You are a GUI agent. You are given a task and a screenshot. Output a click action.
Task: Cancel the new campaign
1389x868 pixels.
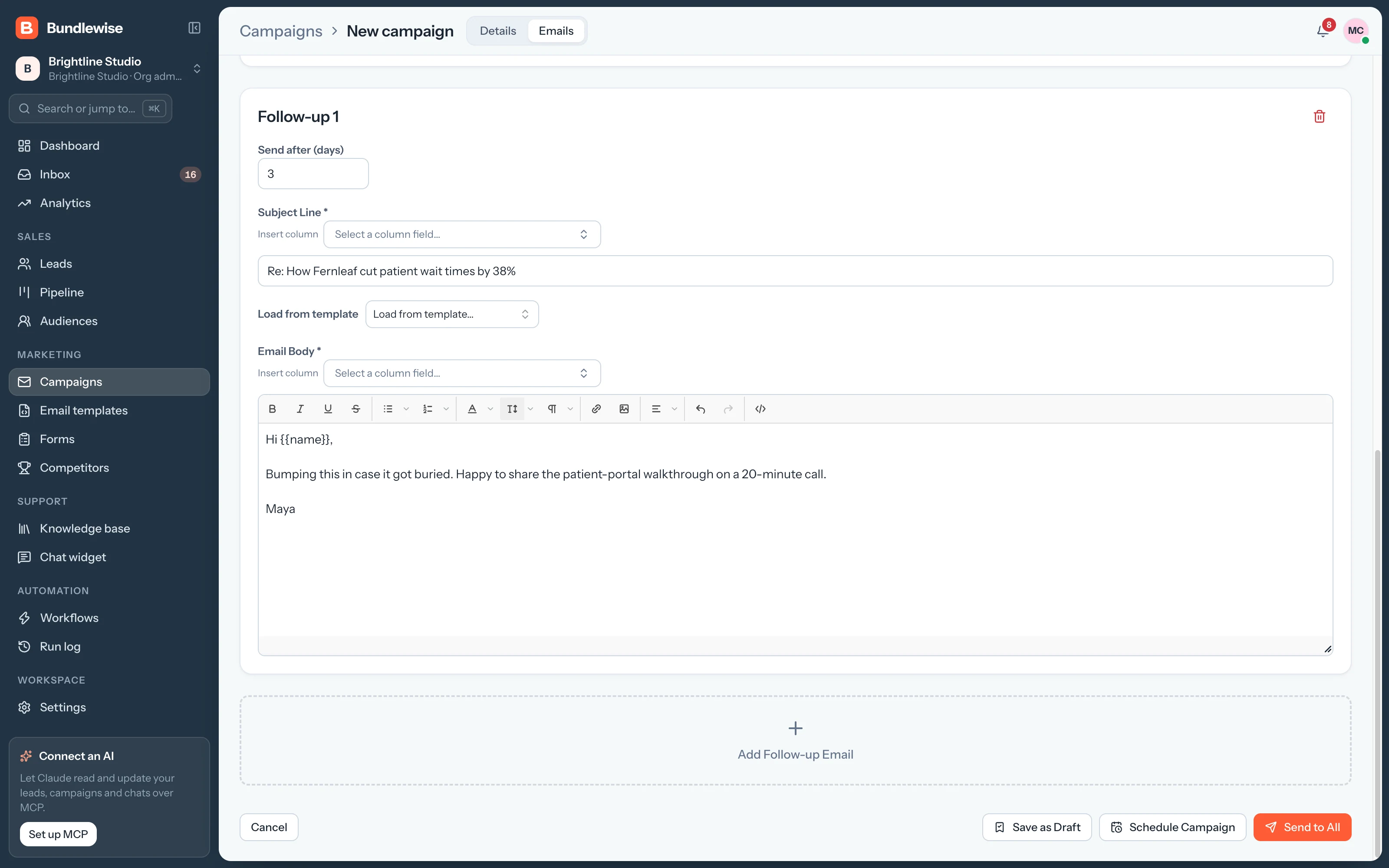pos(269,827)
